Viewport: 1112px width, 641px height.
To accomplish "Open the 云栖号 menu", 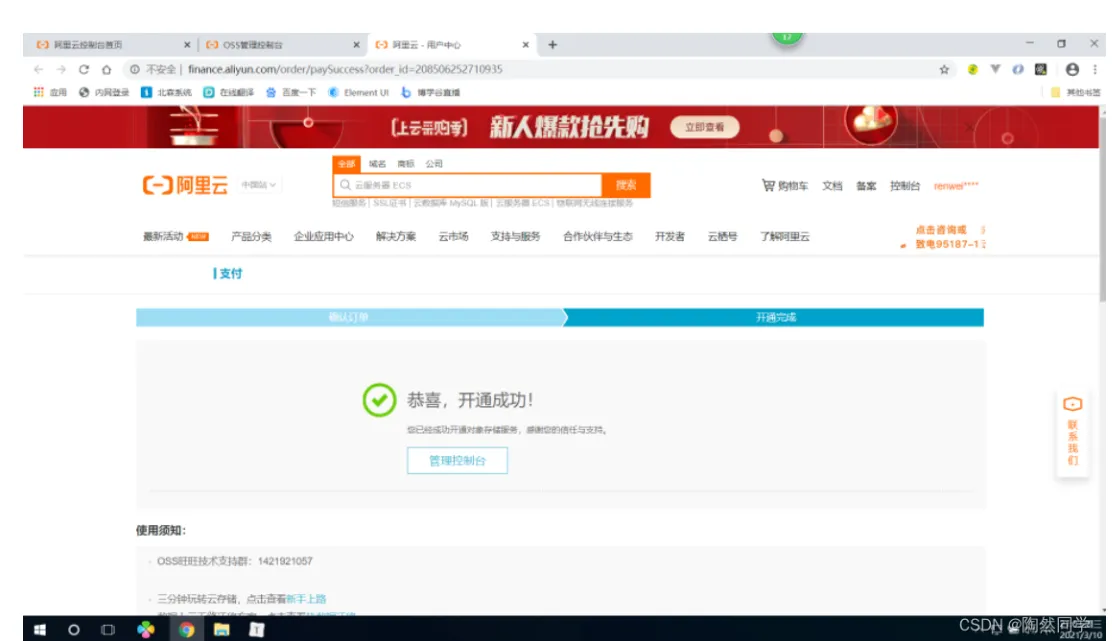I will coord(722,236).
